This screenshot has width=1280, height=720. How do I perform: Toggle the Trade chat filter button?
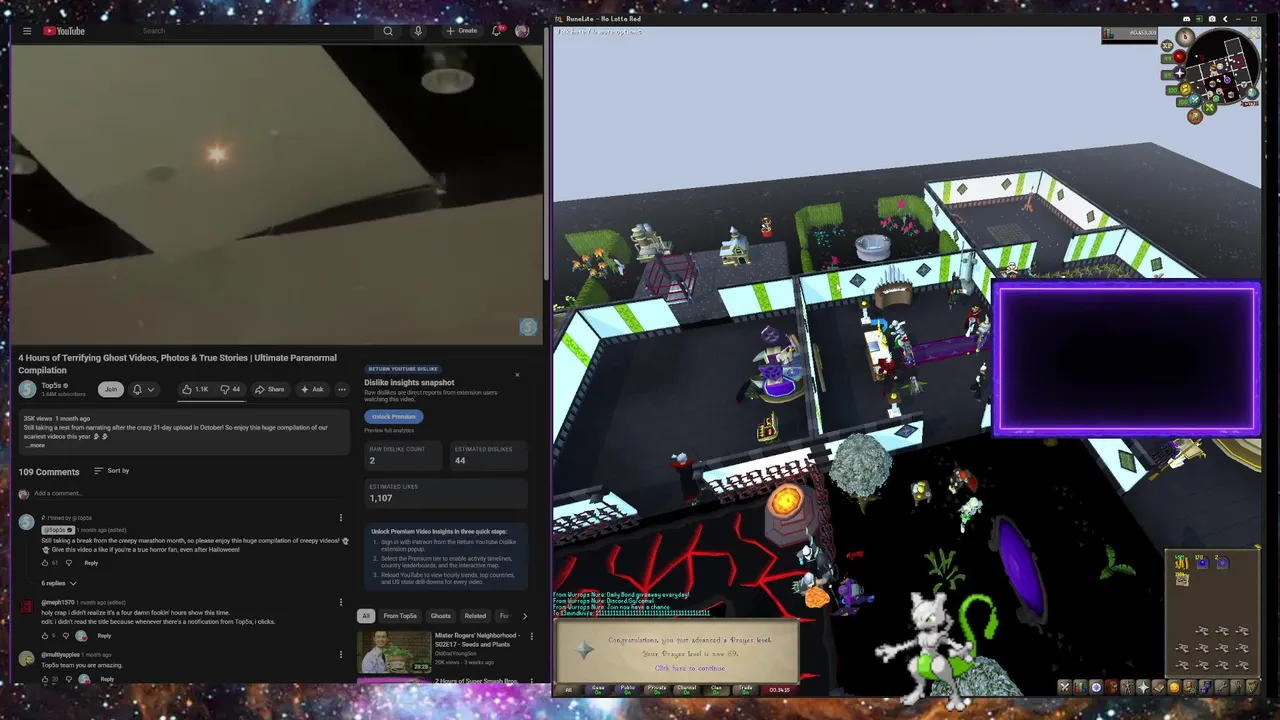pyautogui.click(x=746, y=689)
